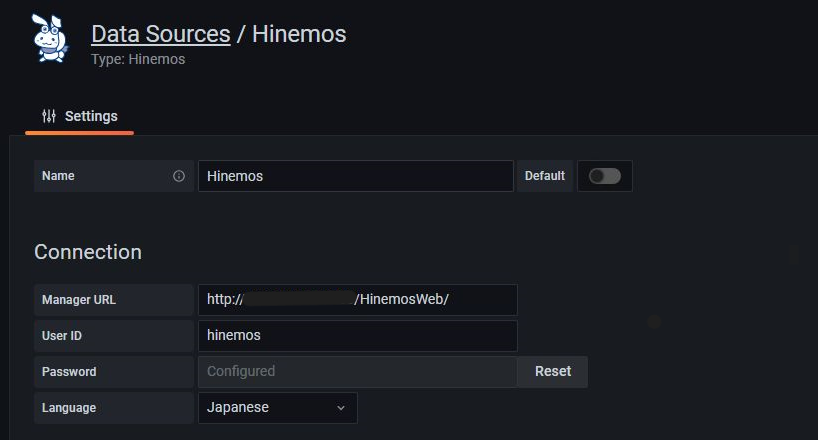The image size is (818, 440).
Task: Click the Connection section heading
Action: coord(88,252)
